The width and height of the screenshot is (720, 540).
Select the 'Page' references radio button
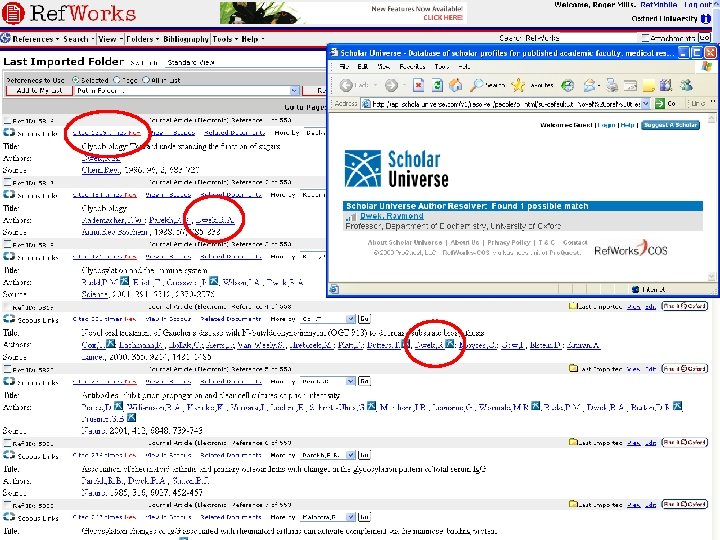(117, 80)
